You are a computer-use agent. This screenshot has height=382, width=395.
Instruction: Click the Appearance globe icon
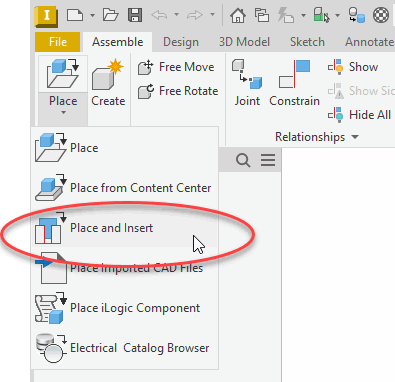click(381, 15)
